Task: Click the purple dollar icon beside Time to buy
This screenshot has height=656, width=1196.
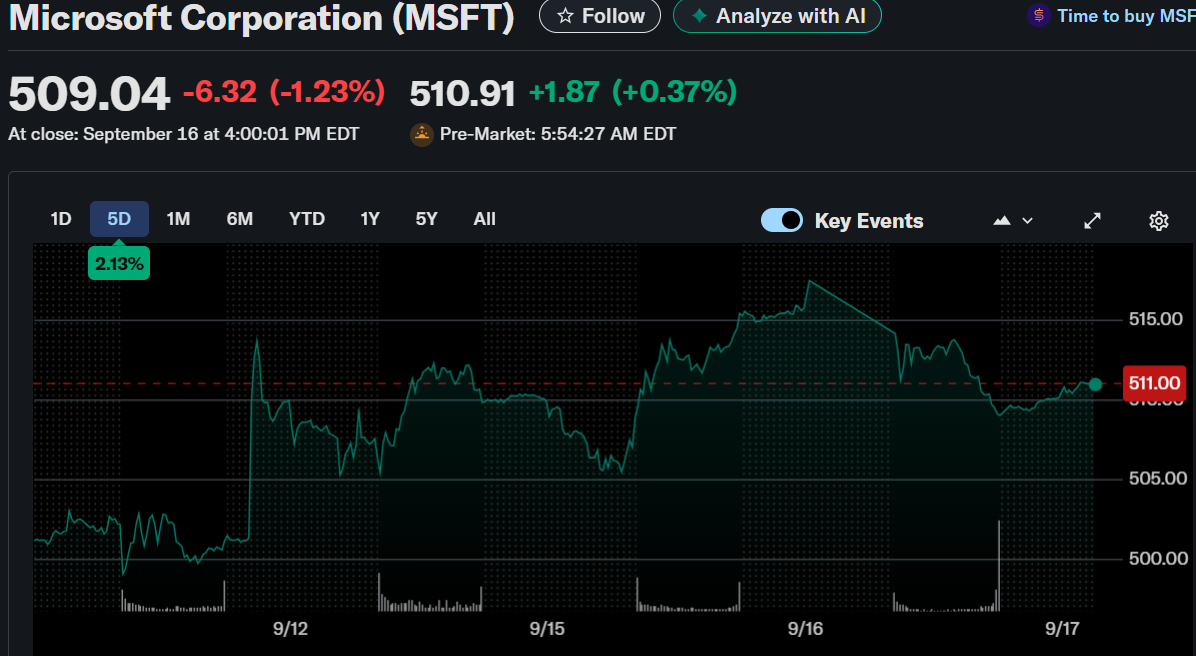Action: point(1038,15)
